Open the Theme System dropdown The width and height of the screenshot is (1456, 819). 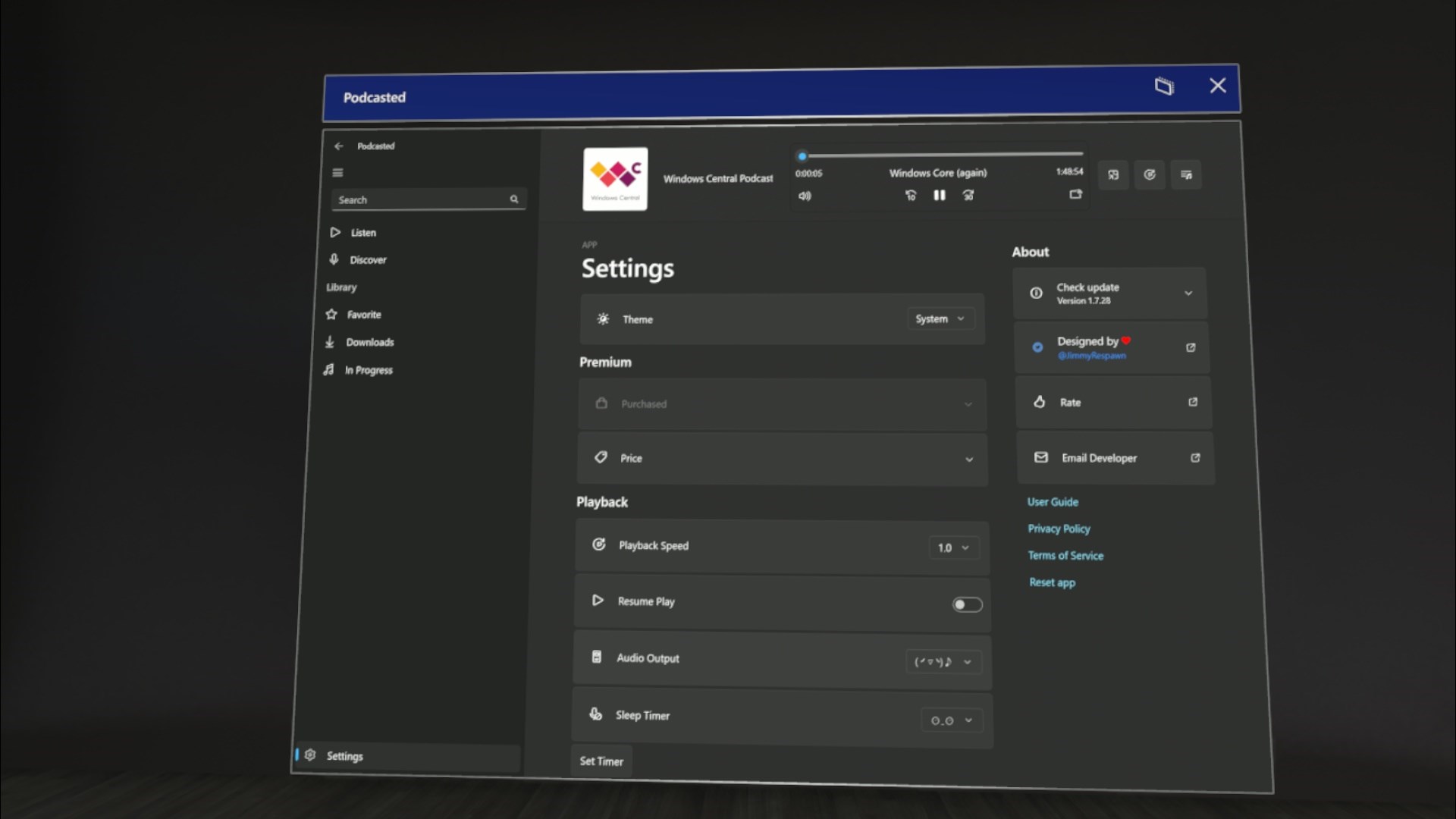click(x=940, y=318)
